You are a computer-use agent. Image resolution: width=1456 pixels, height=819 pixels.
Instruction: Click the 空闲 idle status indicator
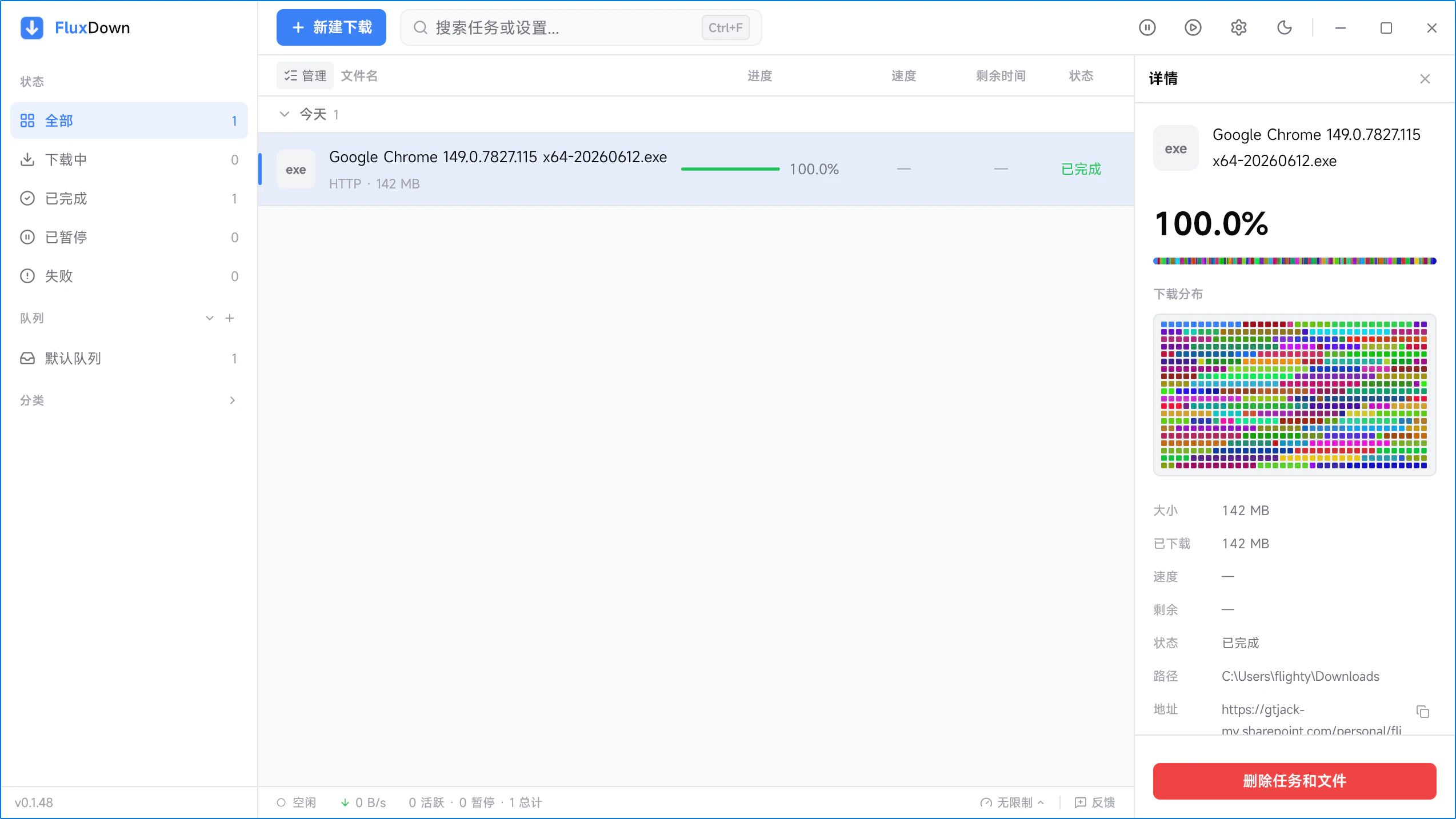296,802
